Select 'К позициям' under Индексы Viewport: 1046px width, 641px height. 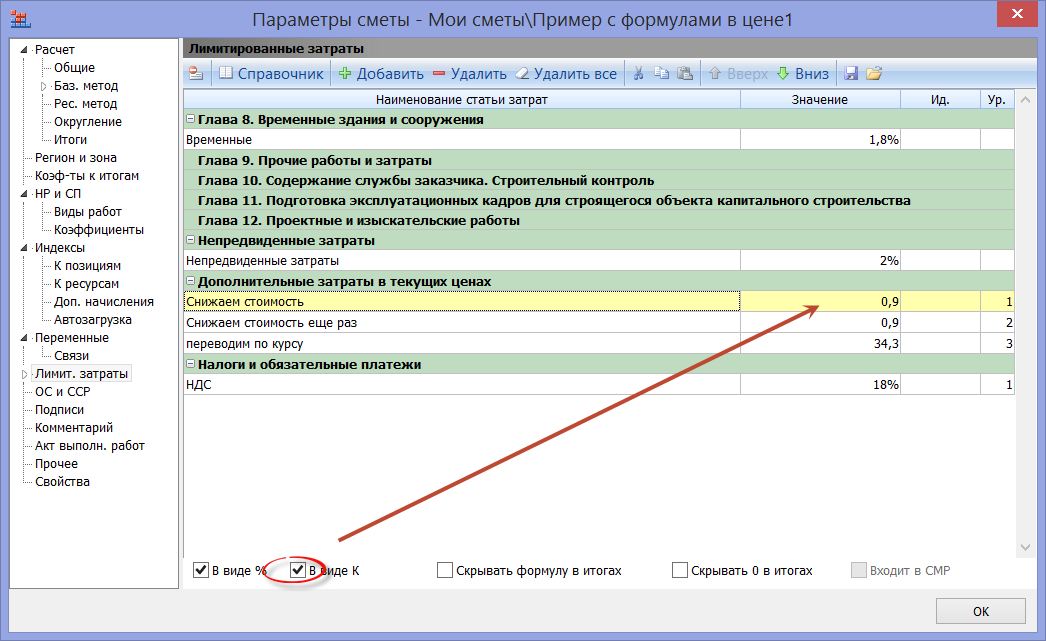click(87, 265)
